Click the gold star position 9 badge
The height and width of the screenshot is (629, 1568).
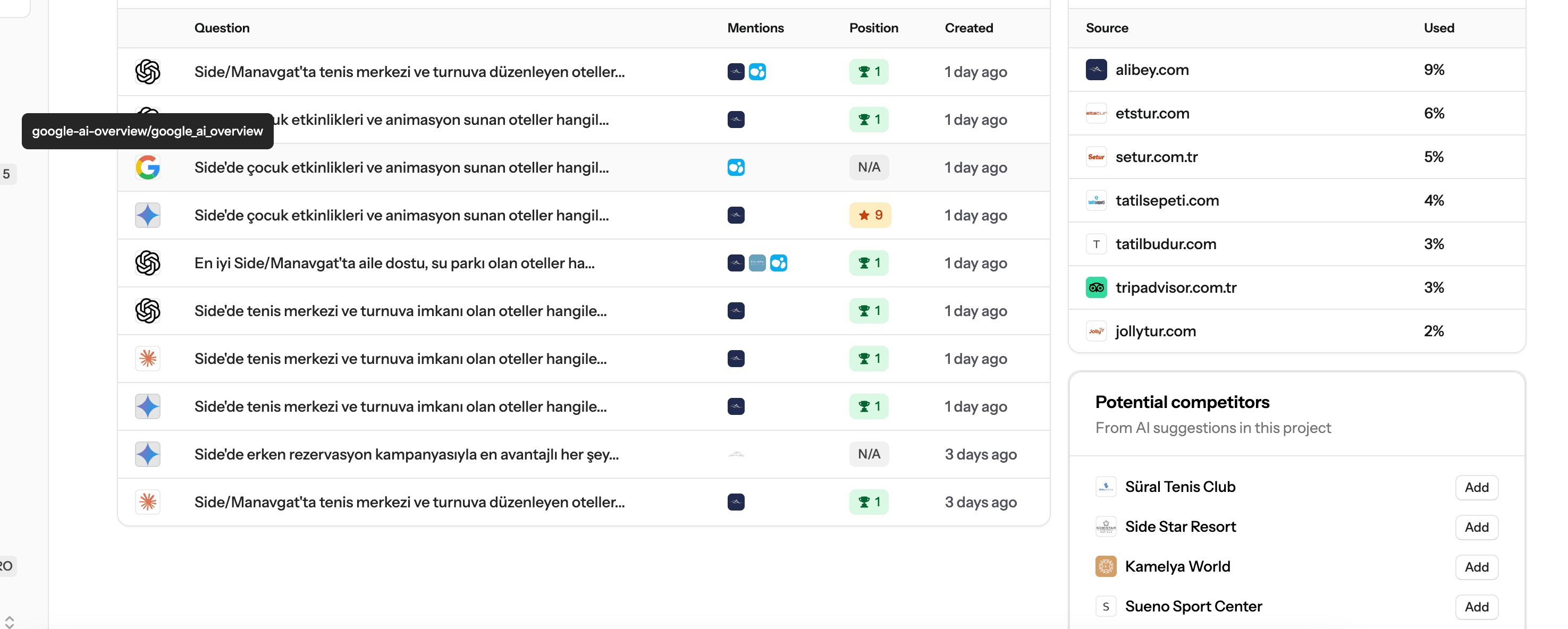(x=870, y=215)
